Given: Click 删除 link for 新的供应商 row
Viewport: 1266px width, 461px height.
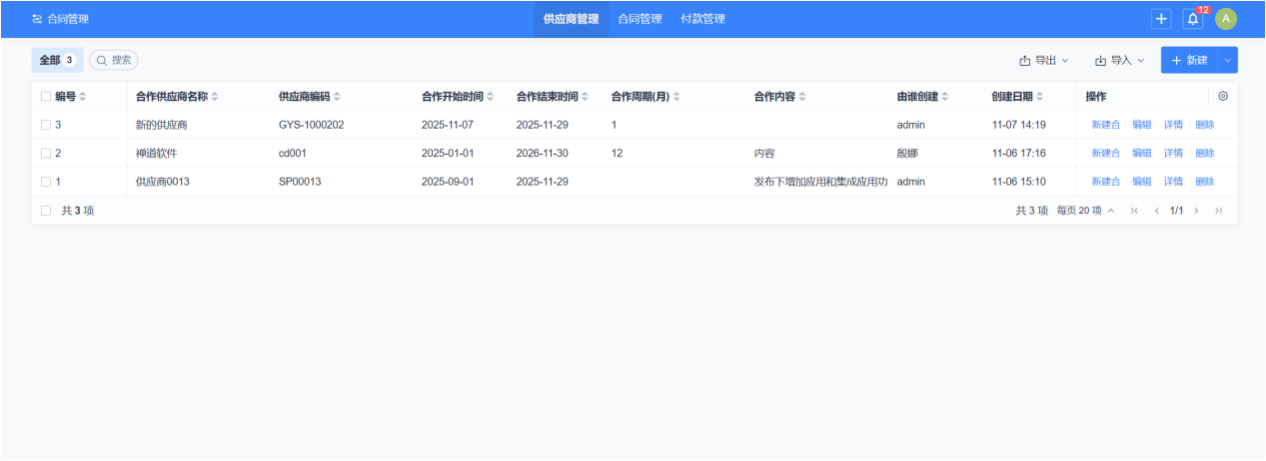Looking at the screenshot, I should point(1205,125).
